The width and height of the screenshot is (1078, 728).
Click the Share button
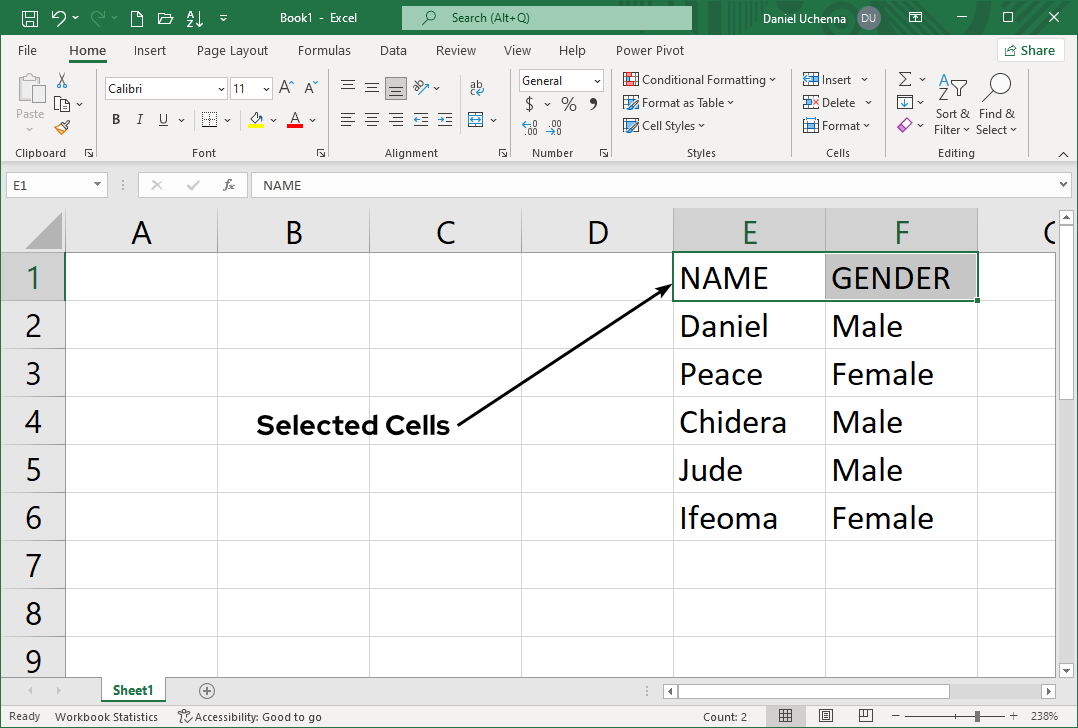pos(1029,51)
